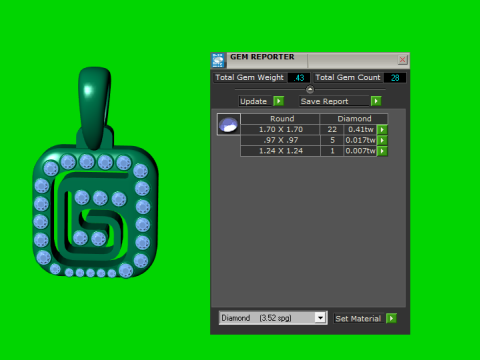Click the Total Gem Count label
This screenshot has width=480, height=360.
click(348, 77)
